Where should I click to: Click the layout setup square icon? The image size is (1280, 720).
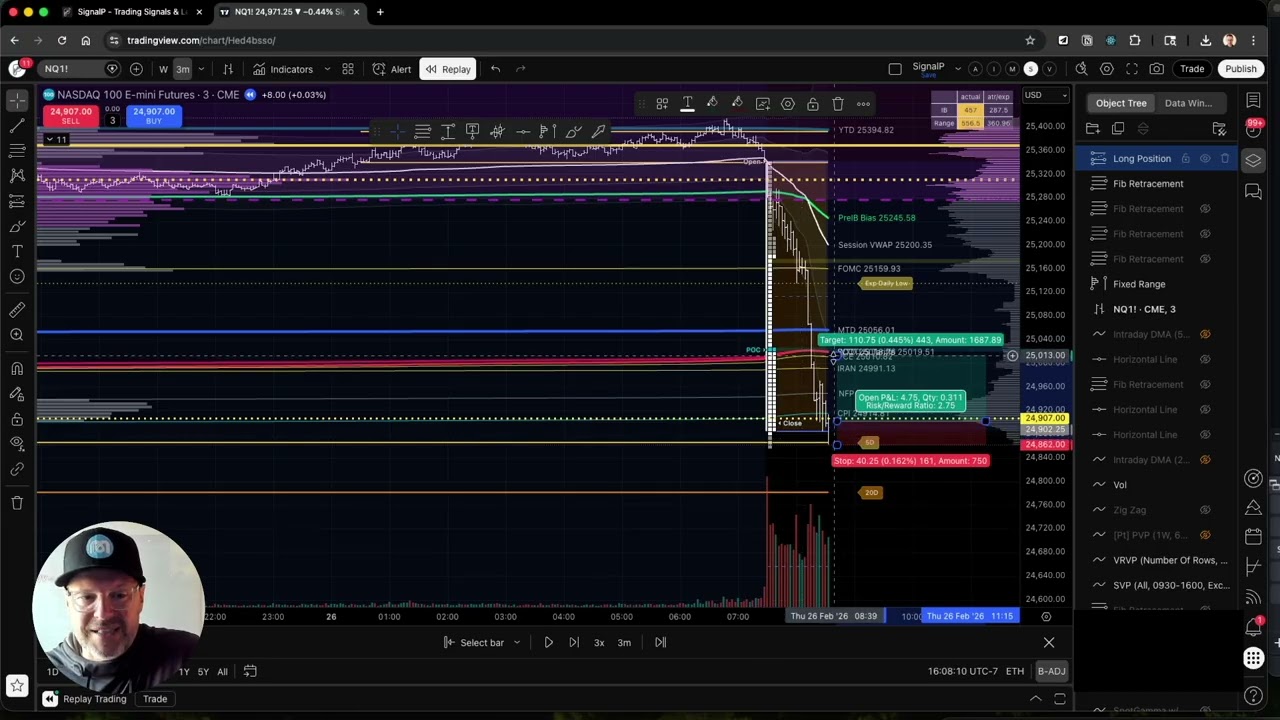895,69
